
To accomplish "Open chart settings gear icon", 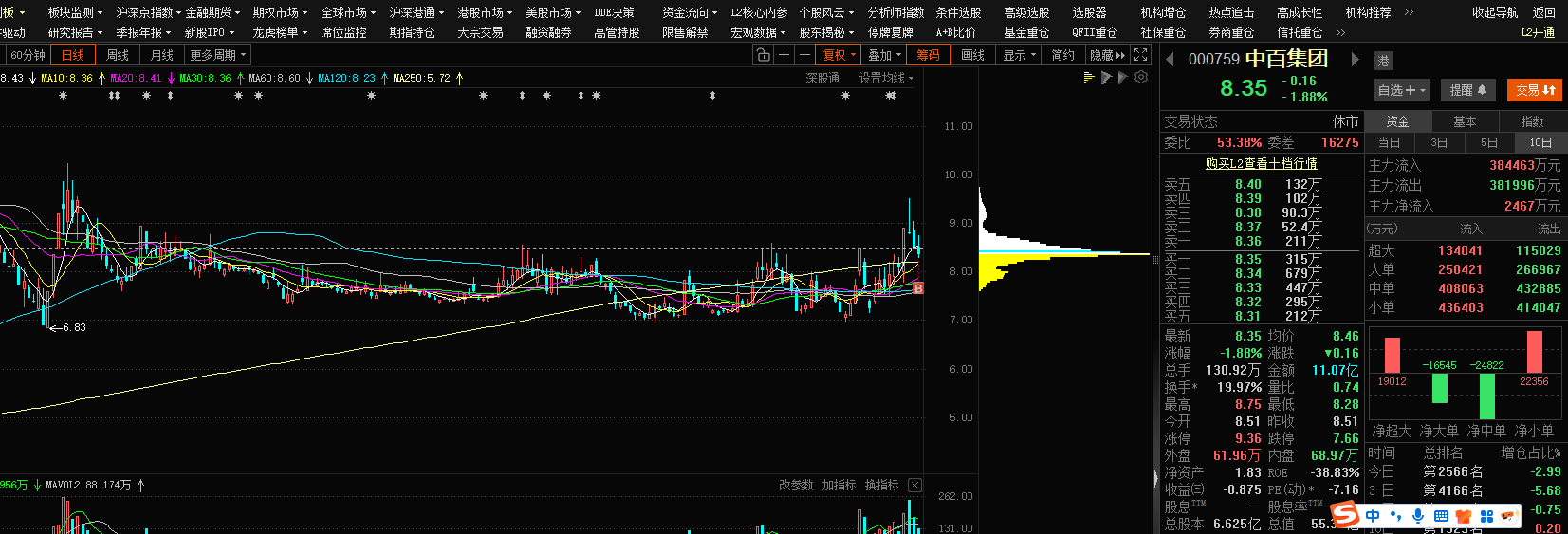I will coord(1141,78).
